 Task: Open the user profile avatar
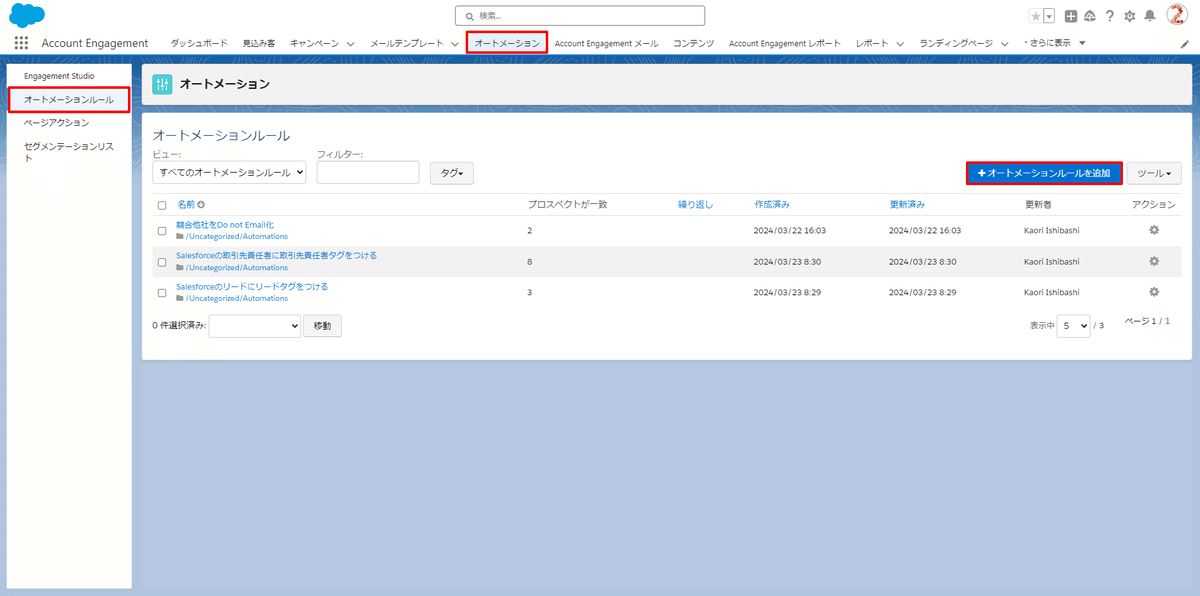(1177, 15)
